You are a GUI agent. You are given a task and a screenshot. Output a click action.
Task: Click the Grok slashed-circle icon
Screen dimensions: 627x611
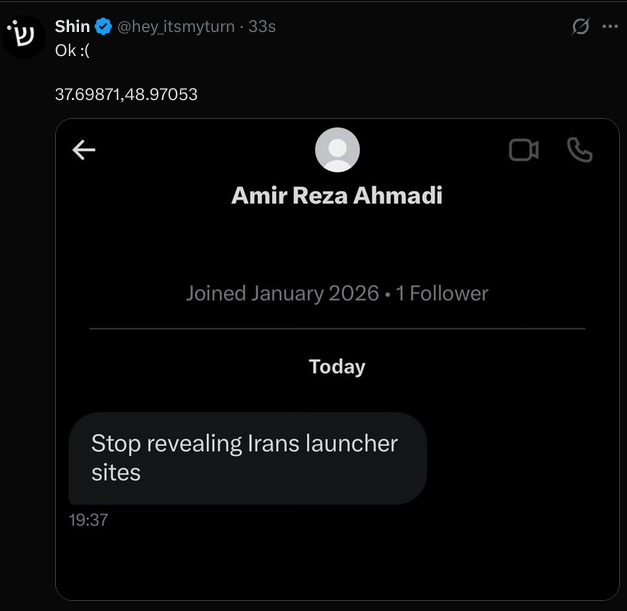[x=580, y=26]
